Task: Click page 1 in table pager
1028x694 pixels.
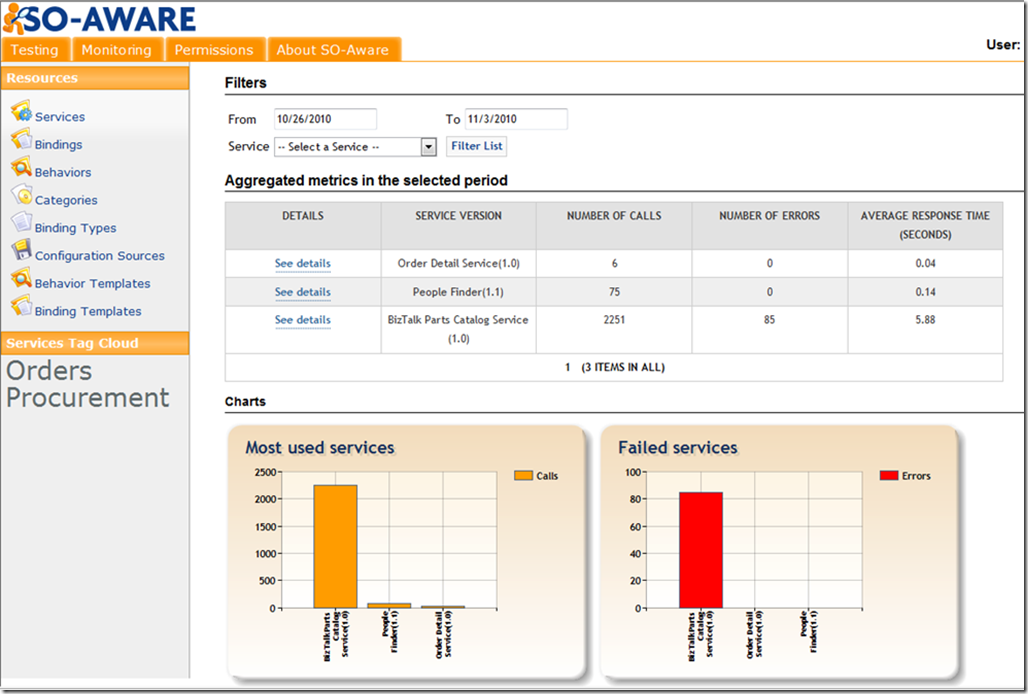Action: point(568,368)
